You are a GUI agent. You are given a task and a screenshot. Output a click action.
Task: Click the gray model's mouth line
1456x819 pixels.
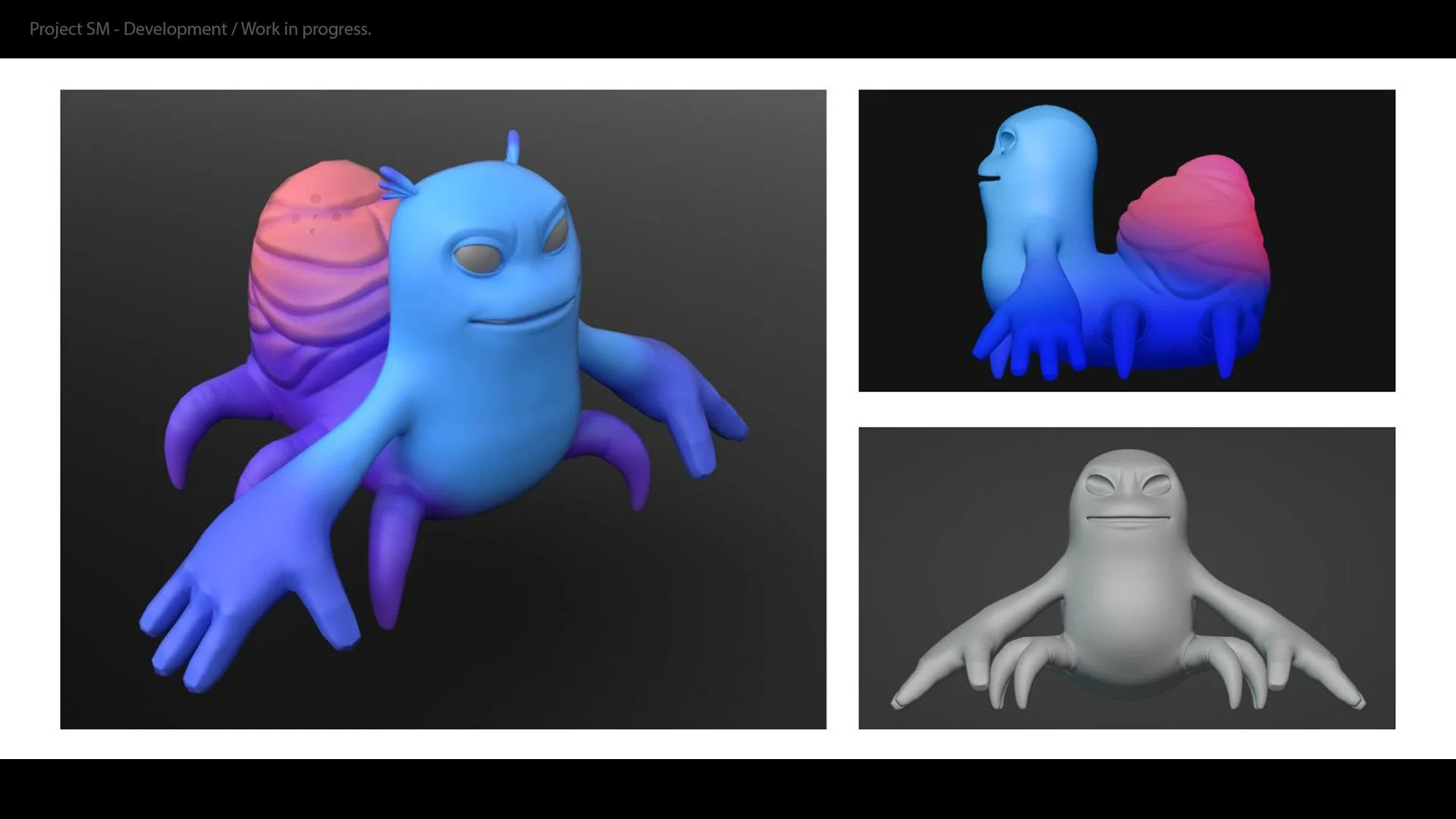[x=1126, y=518]
